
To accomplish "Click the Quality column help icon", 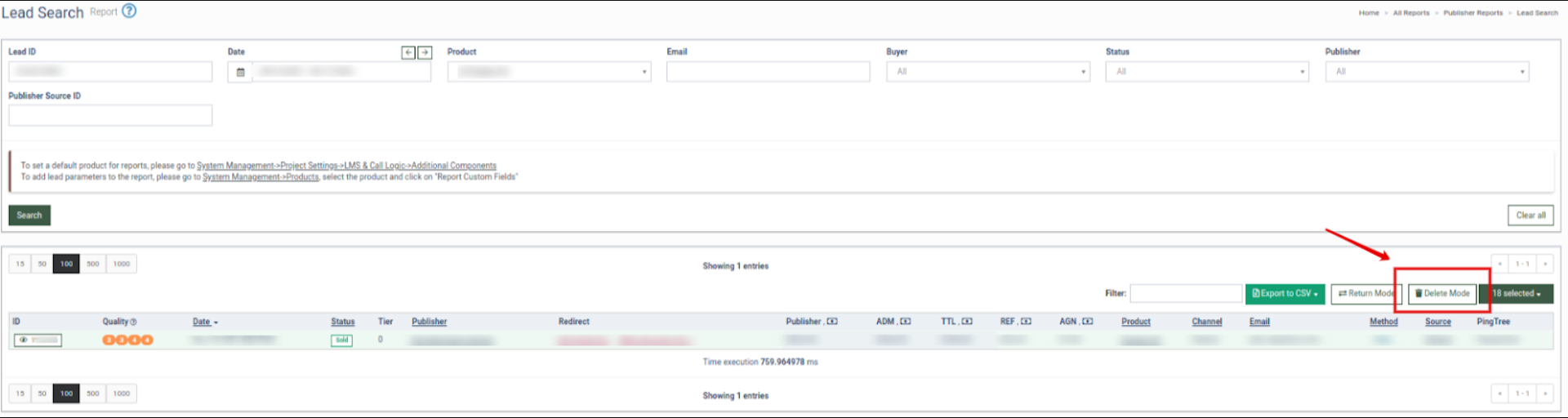I will pos(133,322).
